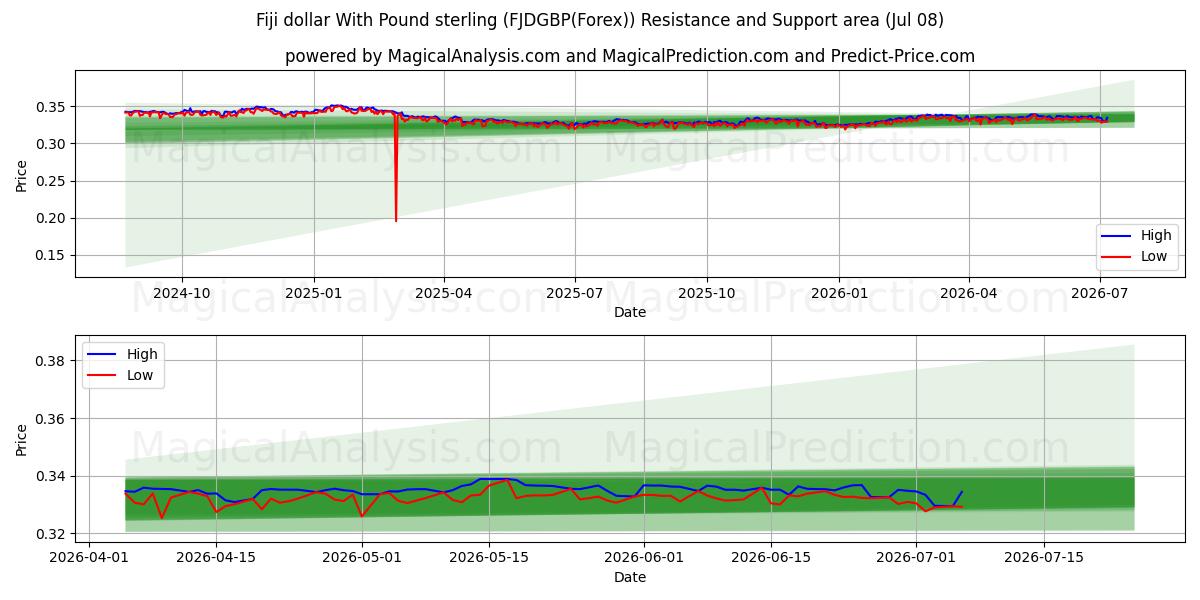Click the 'Price' y-axis title of the bottom chart

point(22,438)
